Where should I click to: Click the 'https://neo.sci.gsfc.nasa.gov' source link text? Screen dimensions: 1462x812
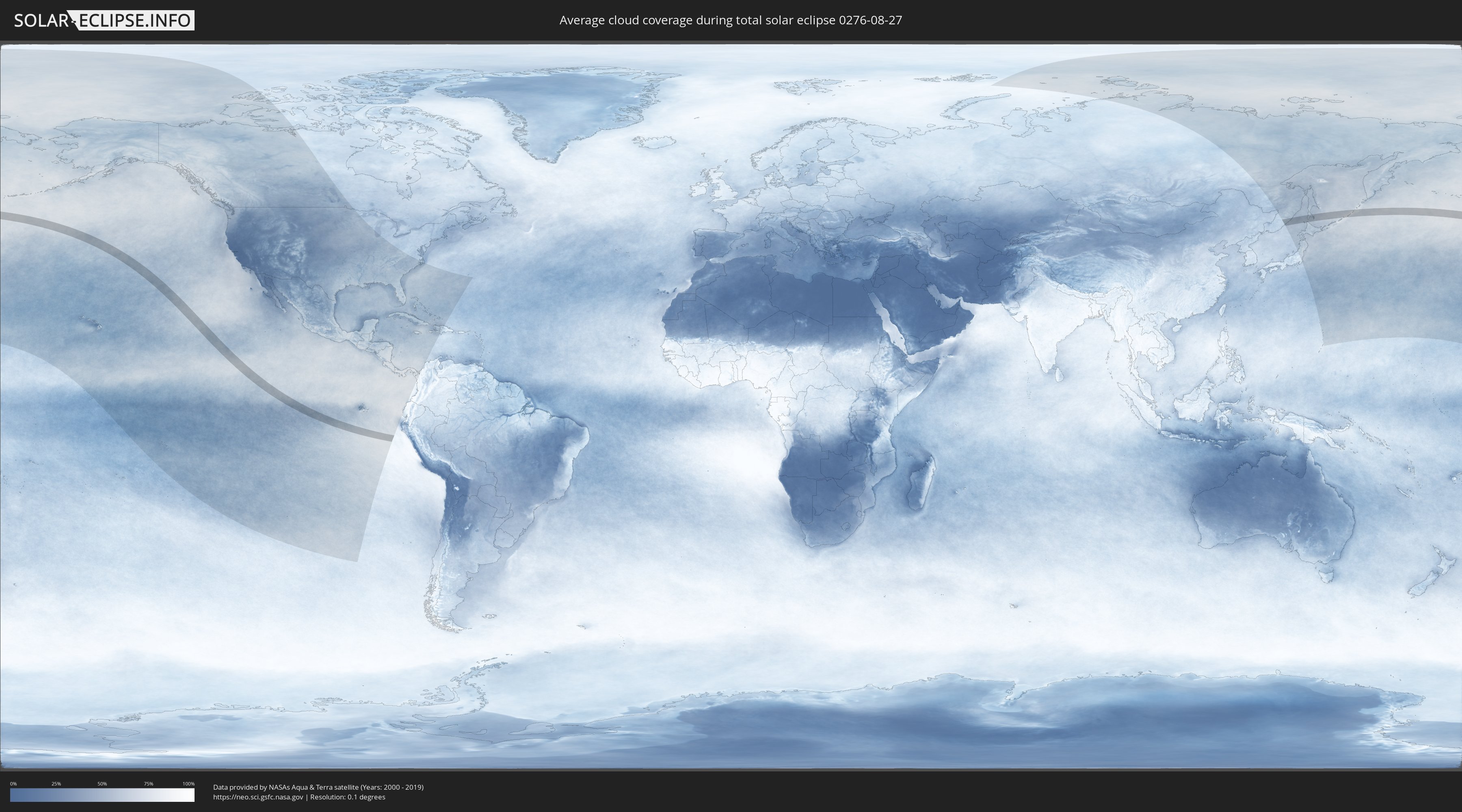(x=258, y=797)
